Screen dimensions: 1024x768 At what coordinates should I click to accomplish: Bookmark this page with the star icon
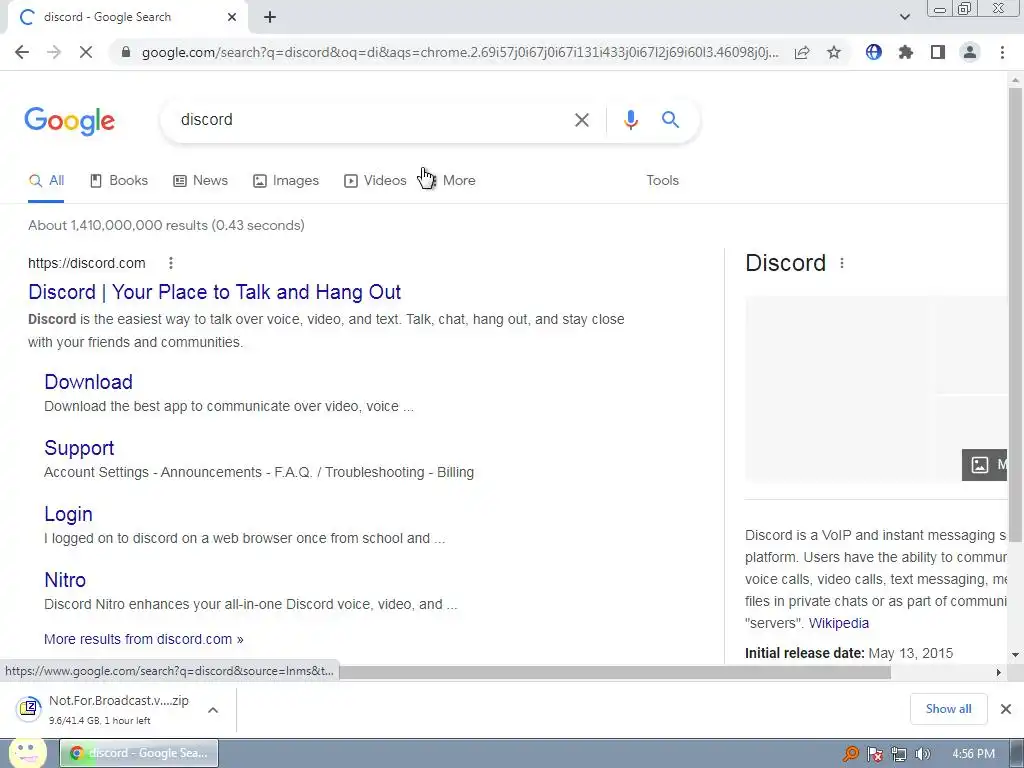click(x=834, y=52)
